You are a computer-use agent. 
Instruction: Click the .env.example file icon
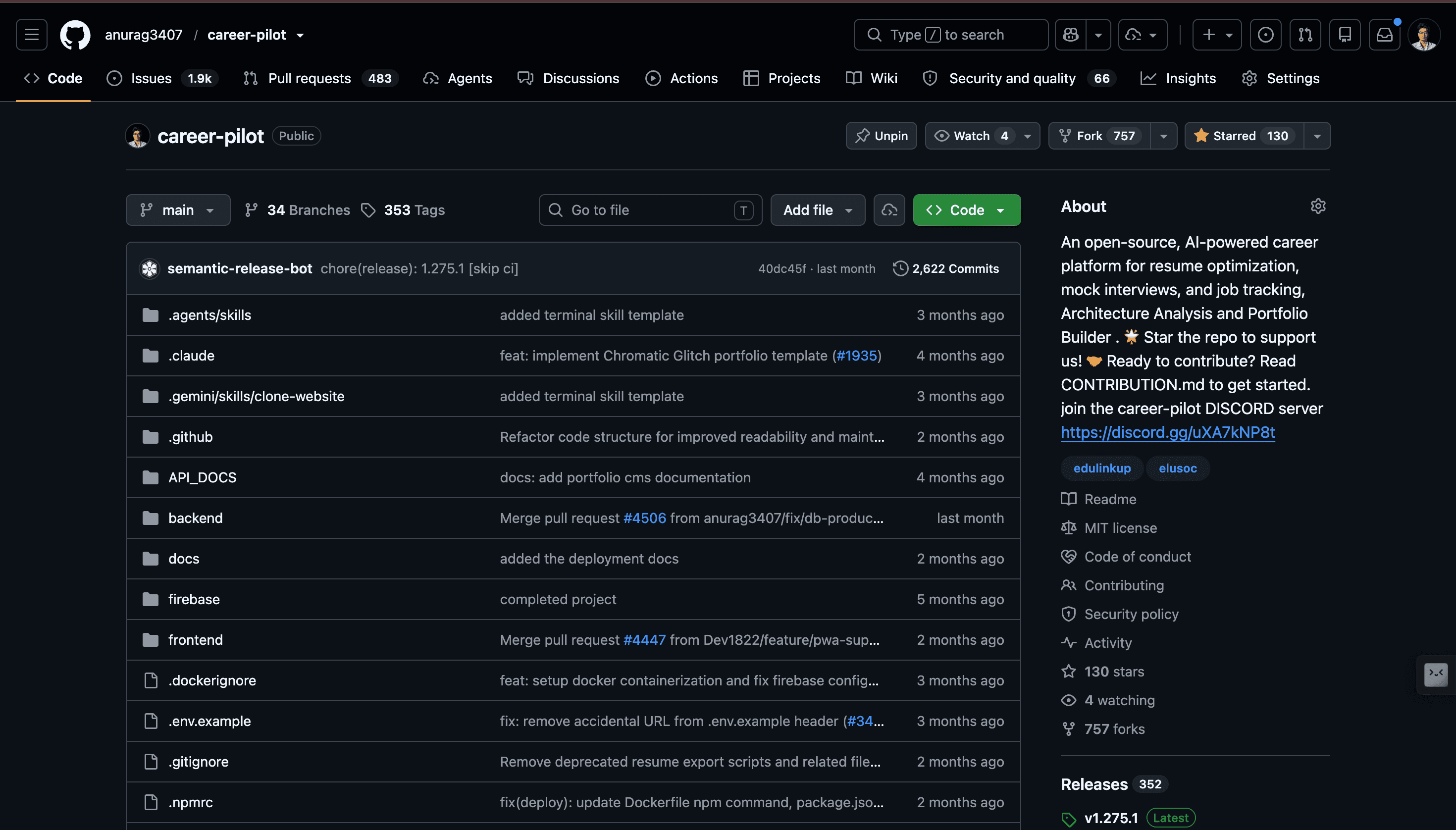click(x=151, y=721)
